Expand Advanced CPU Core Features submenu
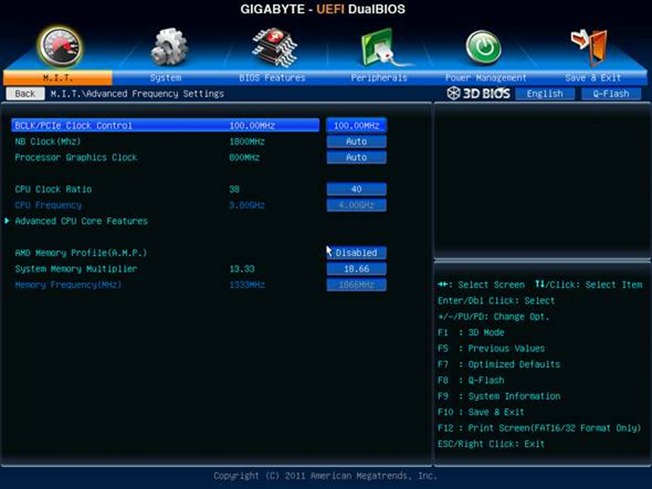The height and width of the screenshot is (489, 652). tap(81, 221)
